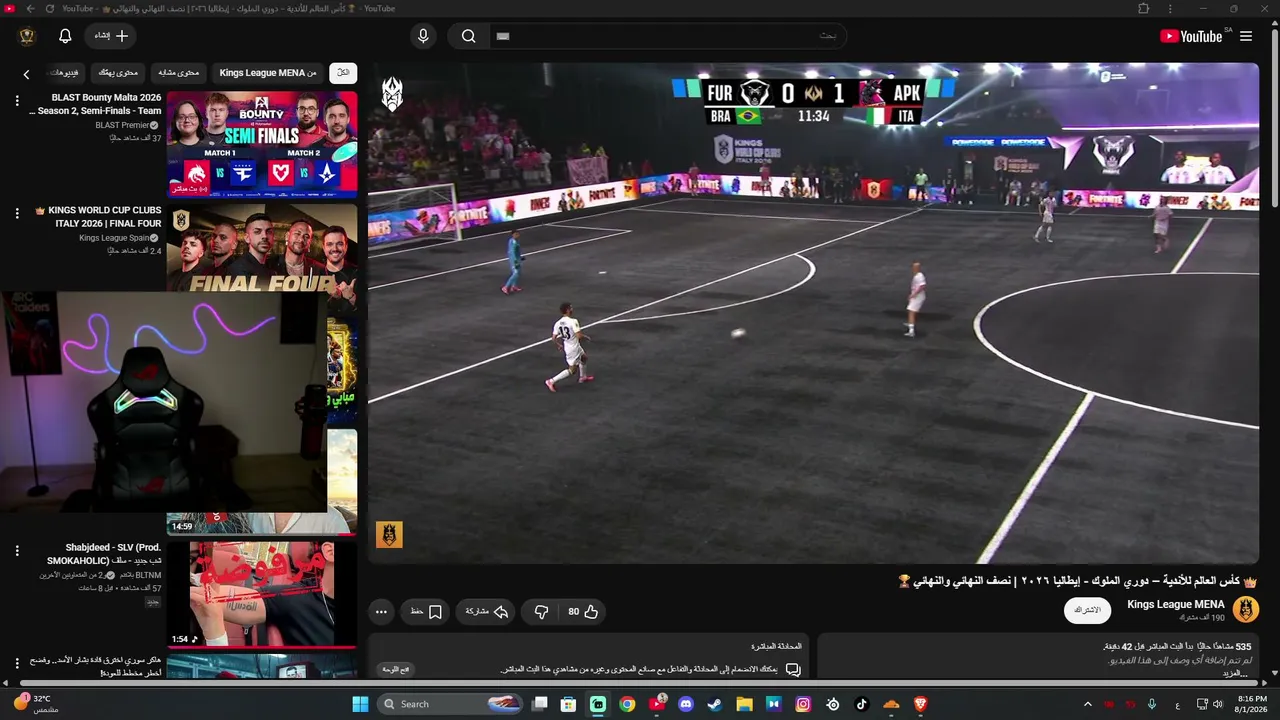The width and height of the screenshot is (1280, 720).
Task: Select the 'All' filter chip
Action: 343,73
